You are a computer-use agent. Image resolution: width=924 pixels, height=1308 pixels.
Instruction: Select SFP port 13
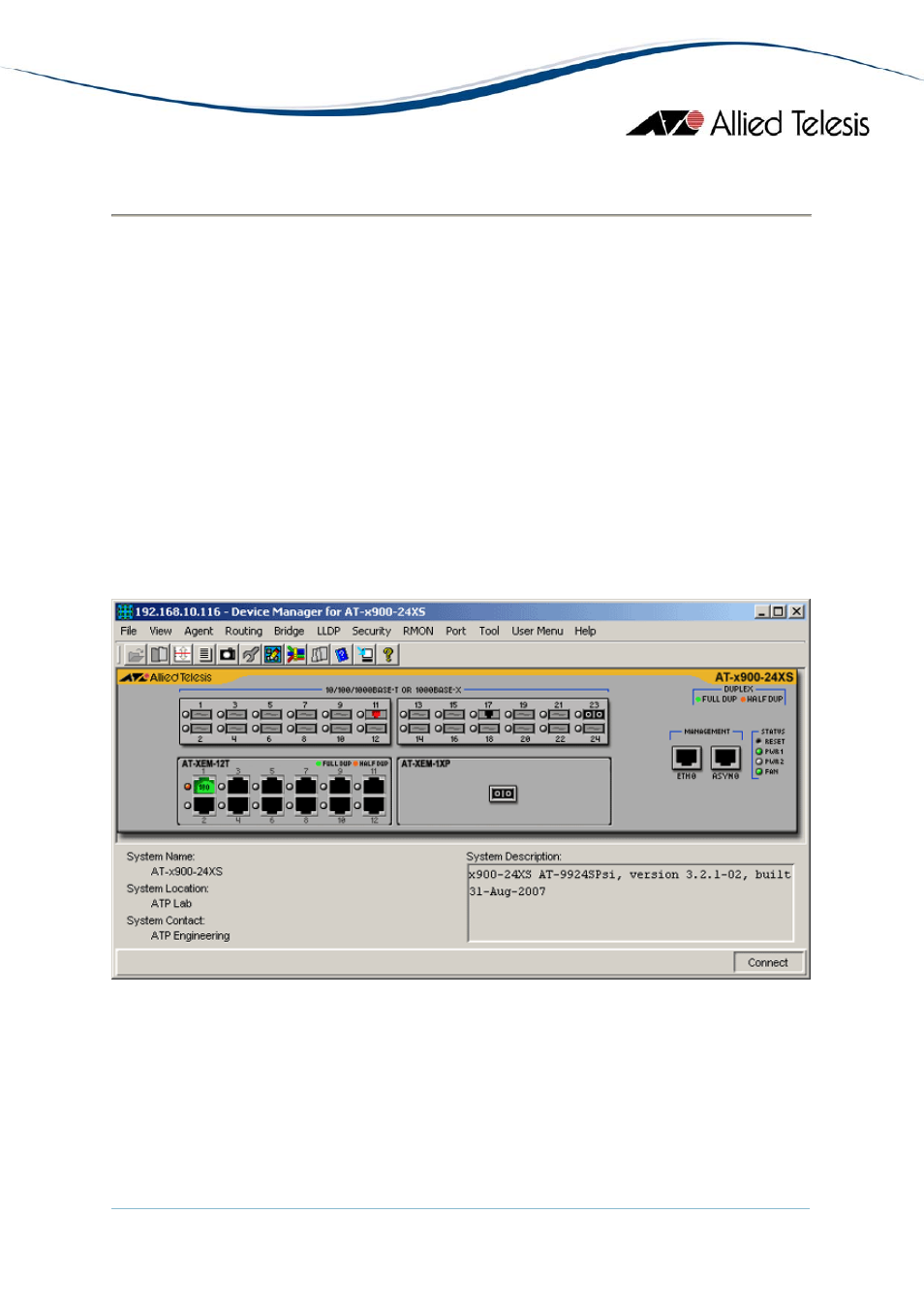point(419,714)
